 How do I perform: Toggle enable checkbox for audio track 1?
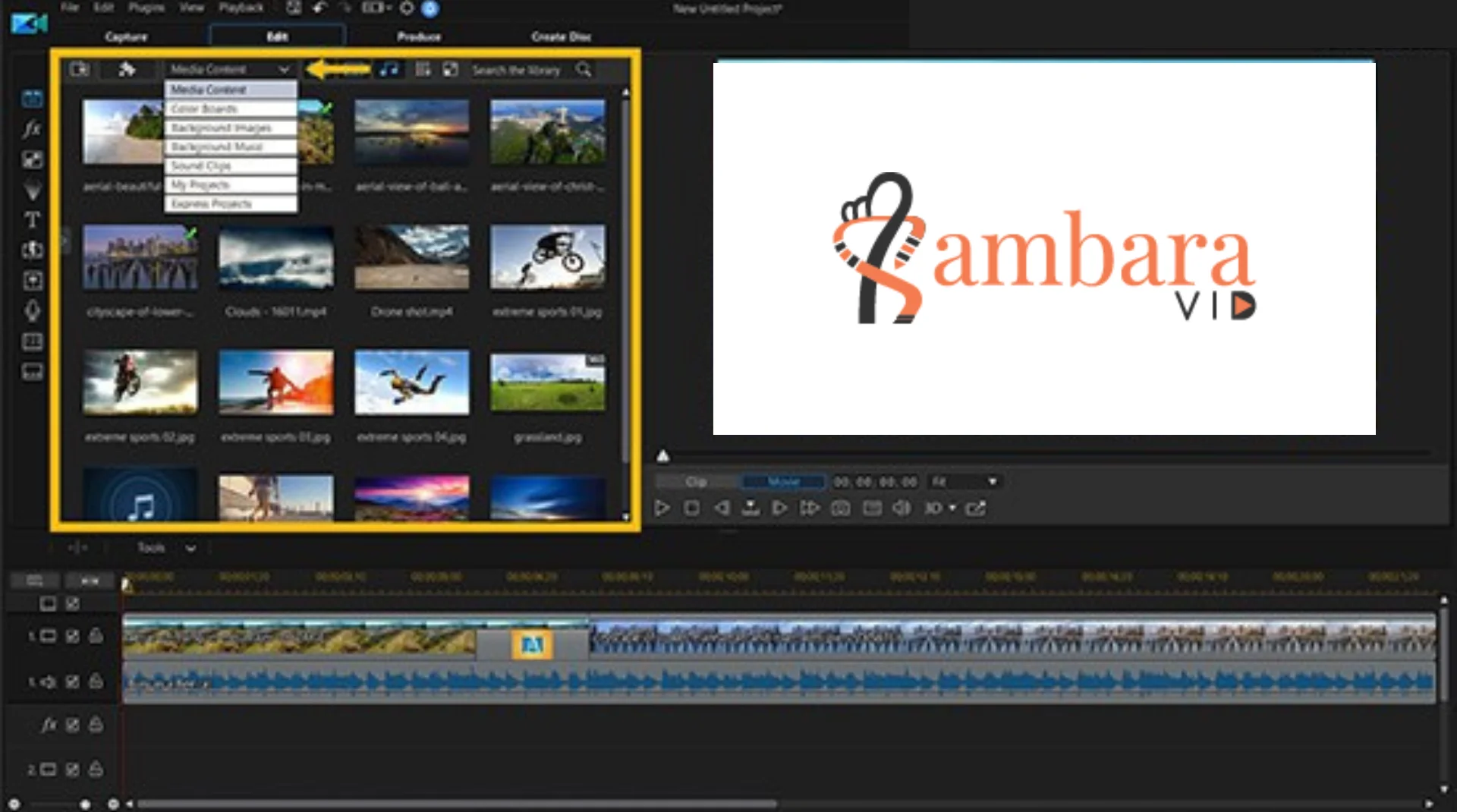[x=72, y=681]
